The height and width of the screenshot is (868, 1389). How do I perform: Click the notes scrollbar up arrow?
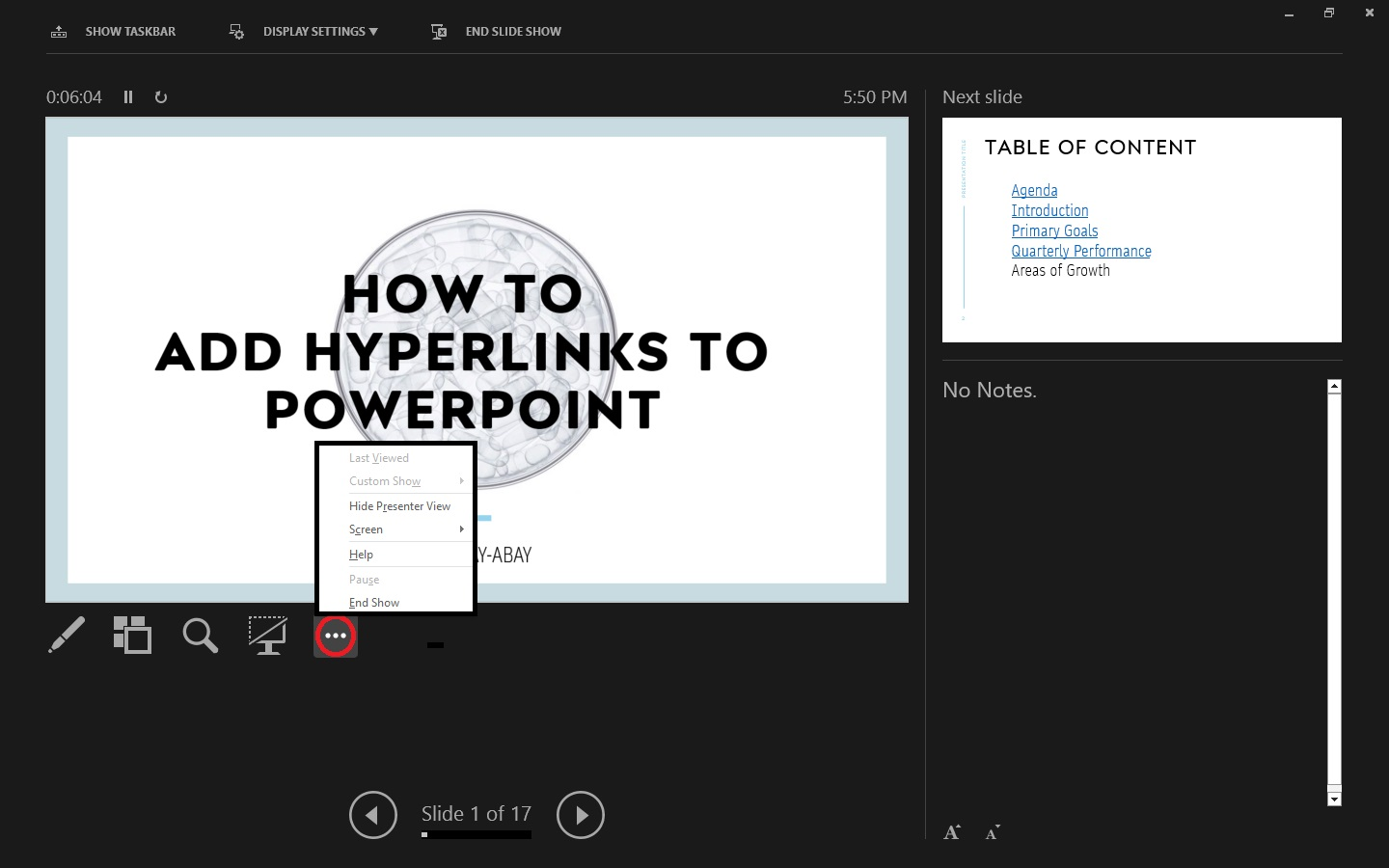(x=1334, y=386)
